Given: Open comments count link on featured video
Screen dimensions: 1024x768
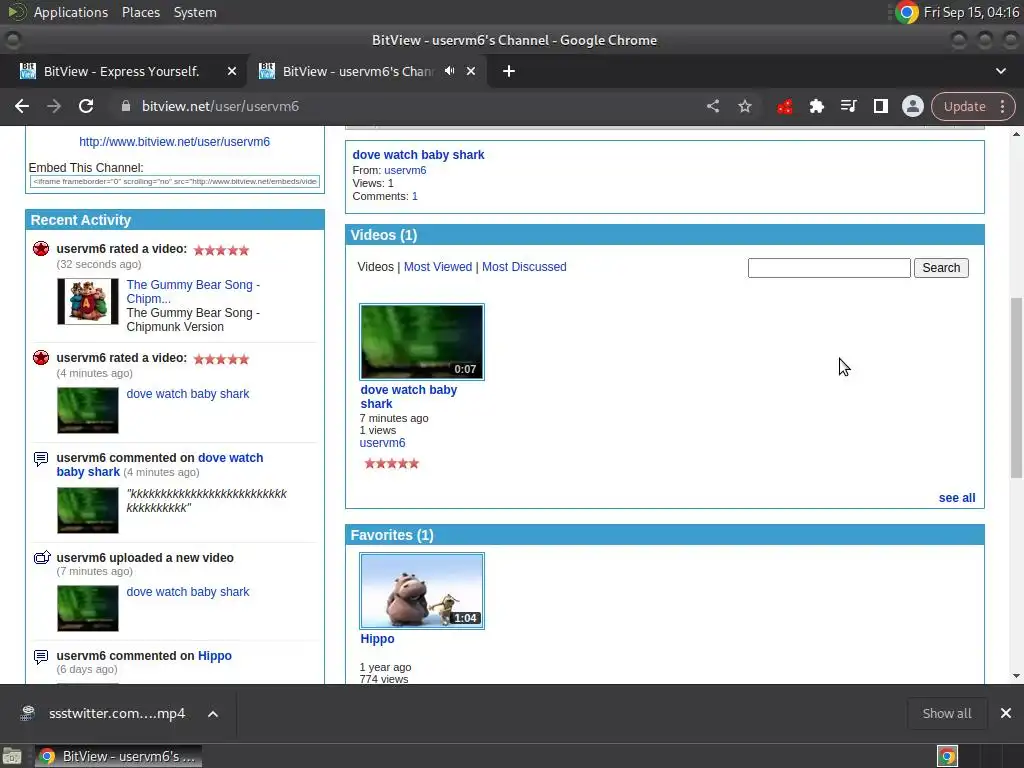Looking at the screenshot, I should [x=415, y=197].
